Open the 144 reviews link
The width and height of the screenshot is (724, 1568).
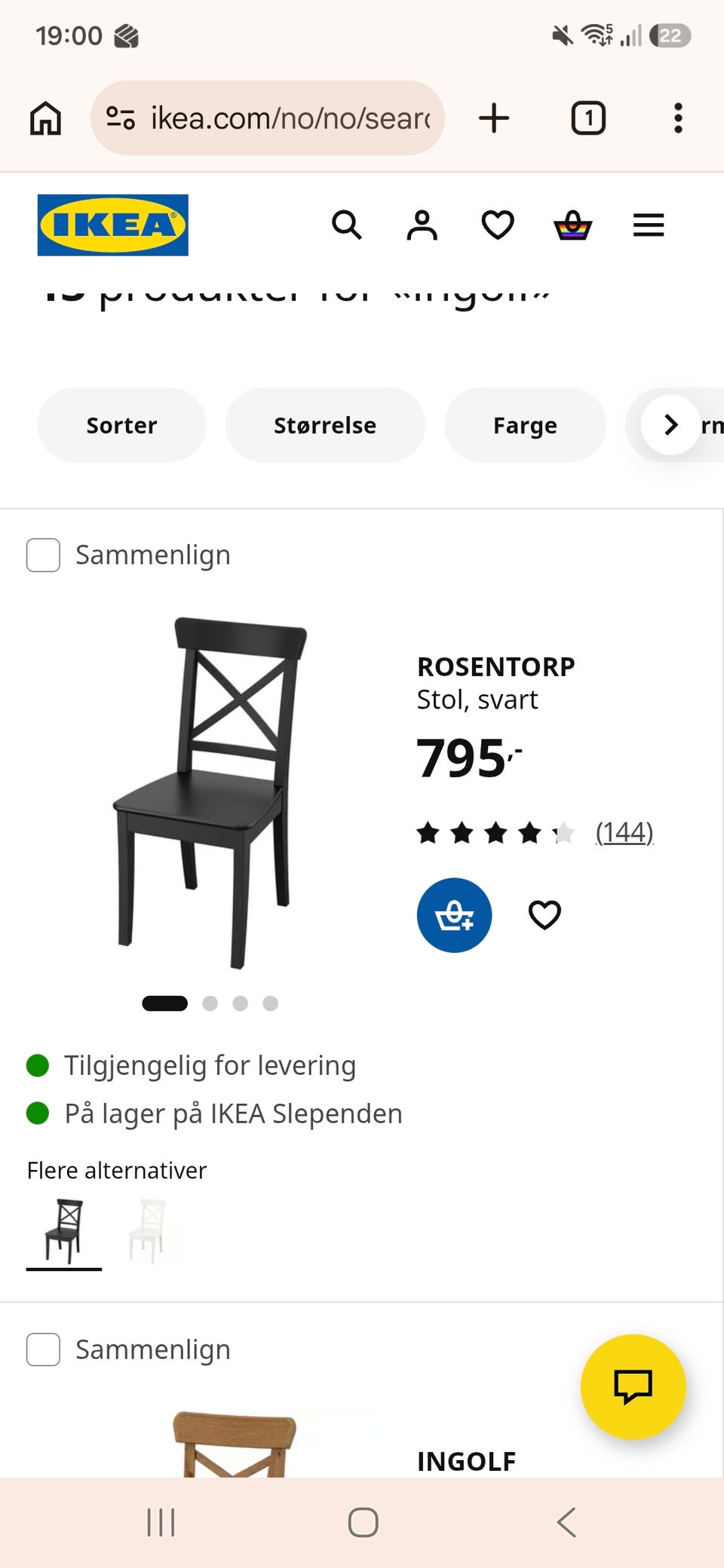coord(624,832)
